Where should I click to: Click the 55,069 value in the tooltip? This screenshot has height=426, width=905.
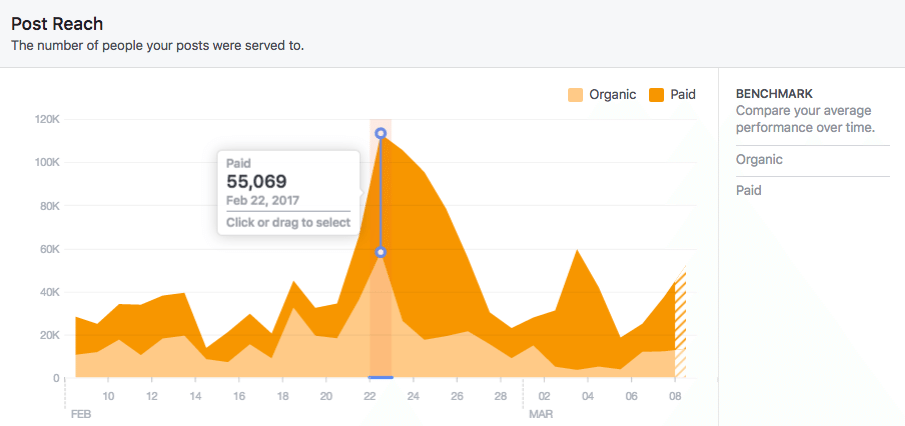(x=257, y=182)
